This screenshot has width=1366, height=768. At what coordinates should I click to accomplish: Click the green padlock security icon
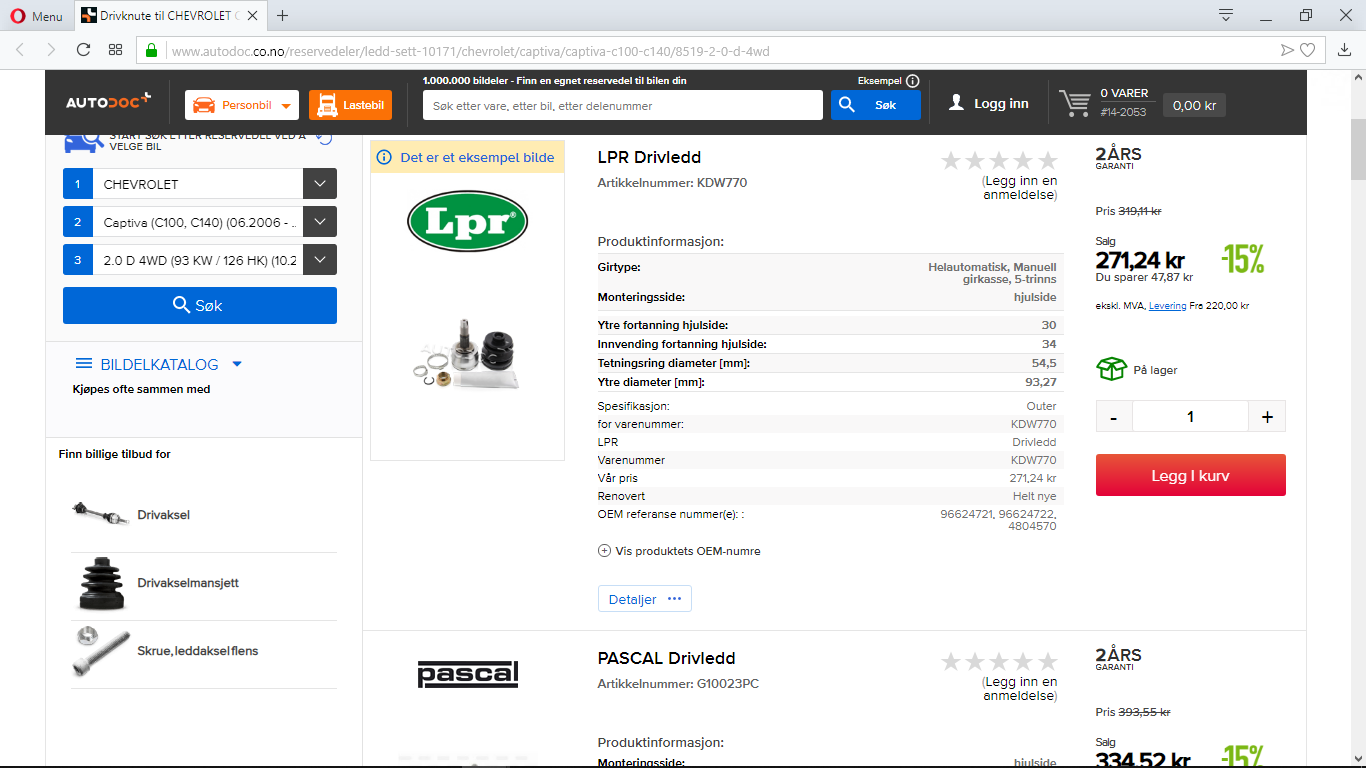152,50
